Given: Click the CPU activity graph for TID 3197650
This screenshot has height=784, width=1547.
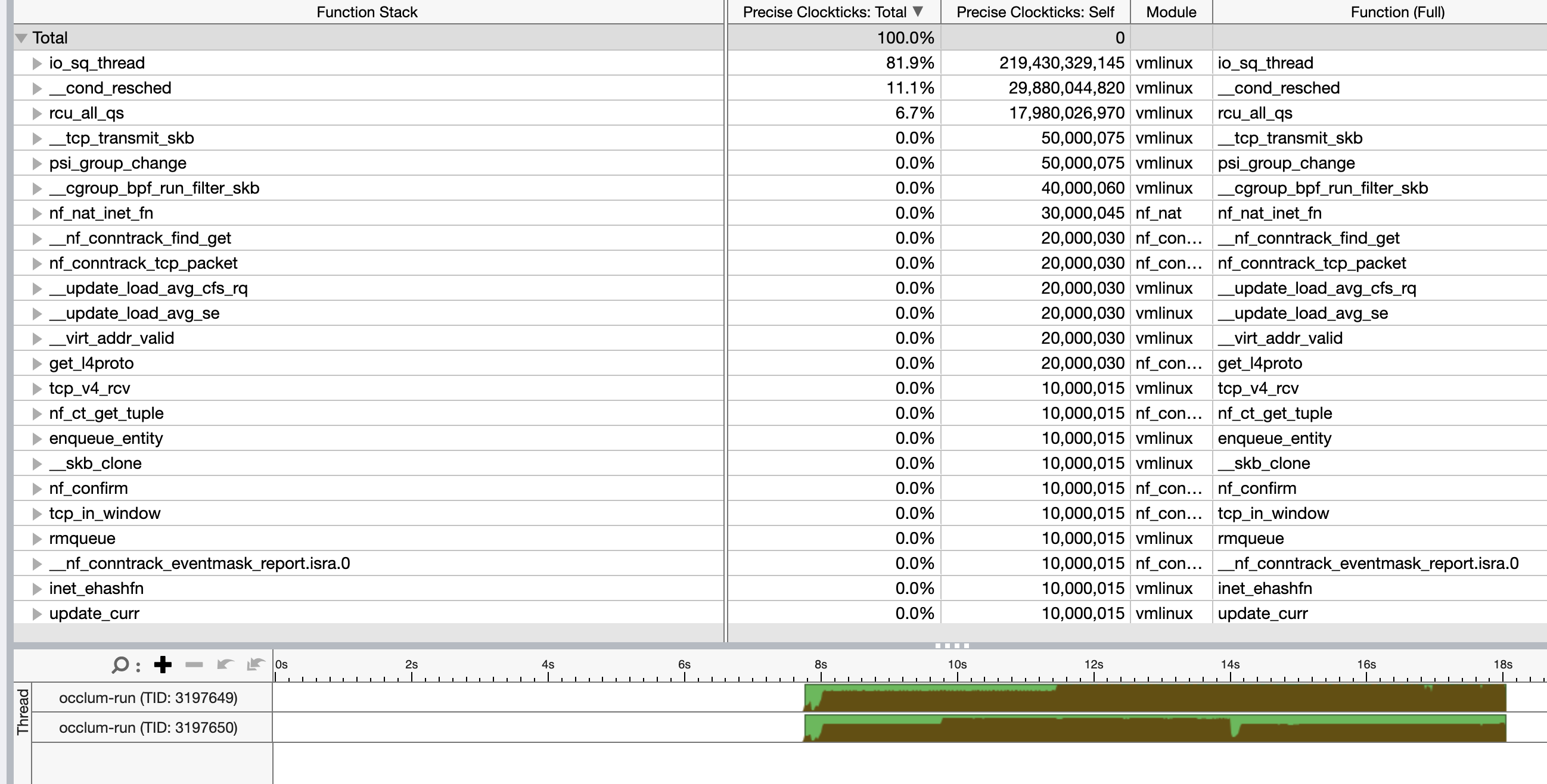Looking at the screenshot, I should click(1155, 727).
